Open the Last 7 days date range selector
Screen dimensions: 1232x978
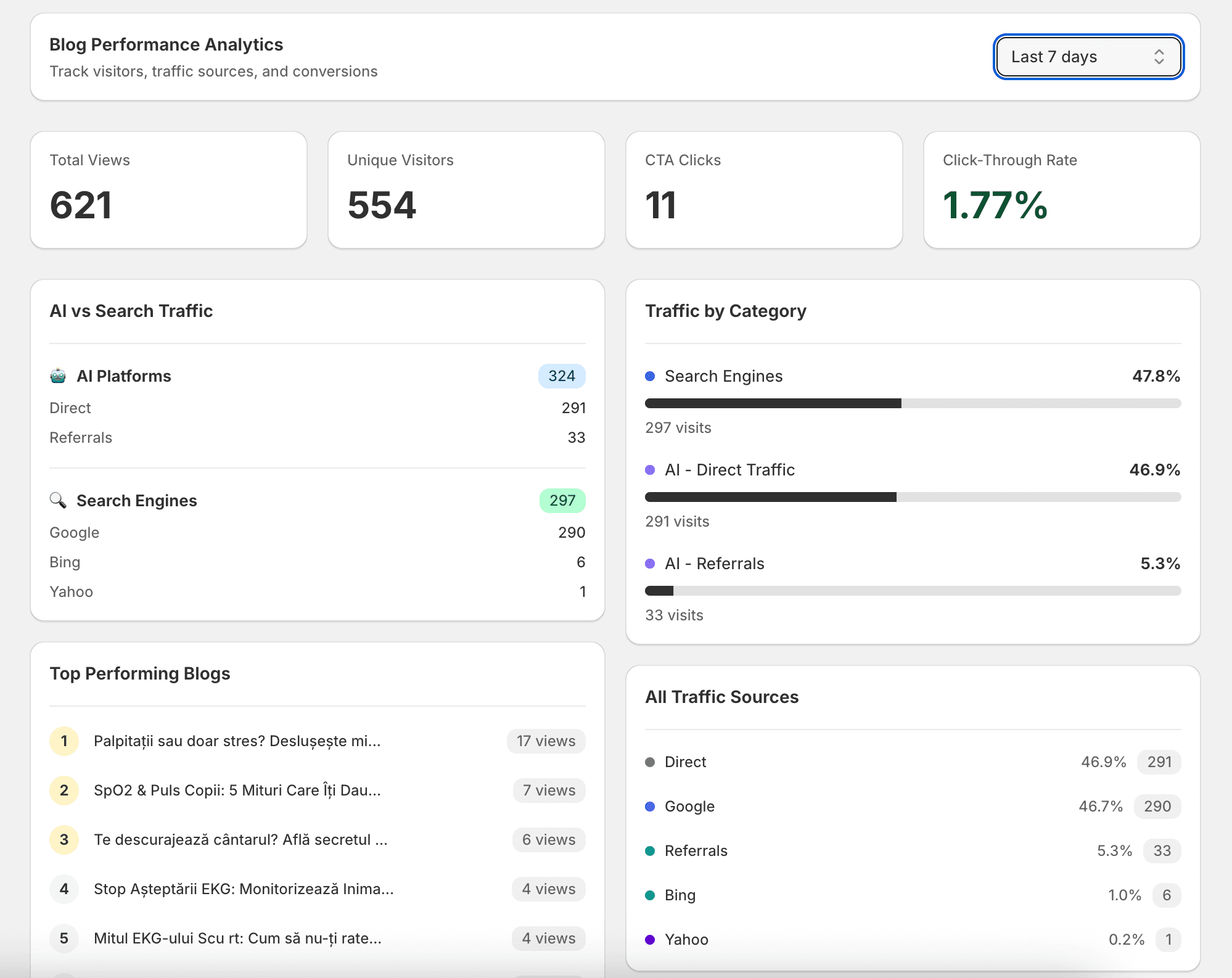[x=1088, y=57]
